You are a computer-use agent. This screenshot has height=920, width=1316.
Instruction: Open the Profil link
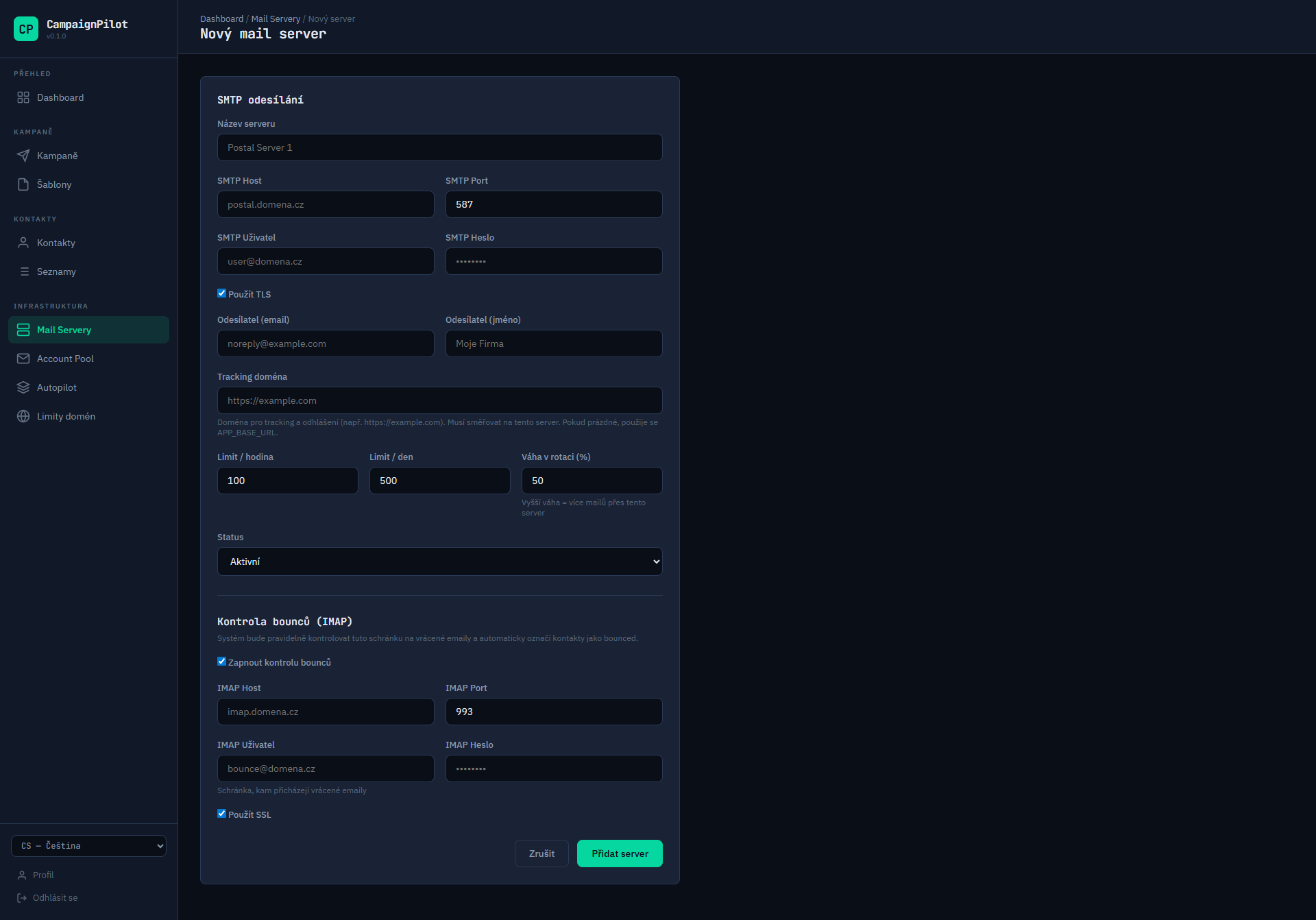(42, 875)
